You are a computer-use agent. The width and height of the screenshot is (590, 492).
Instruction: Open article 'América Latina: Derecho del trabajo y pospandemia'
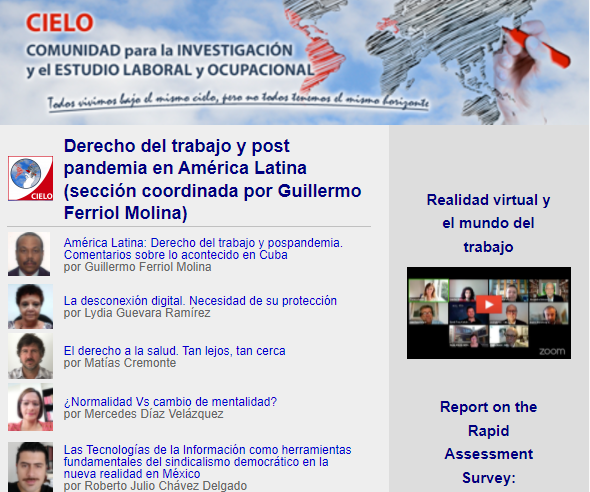(203, 249)
